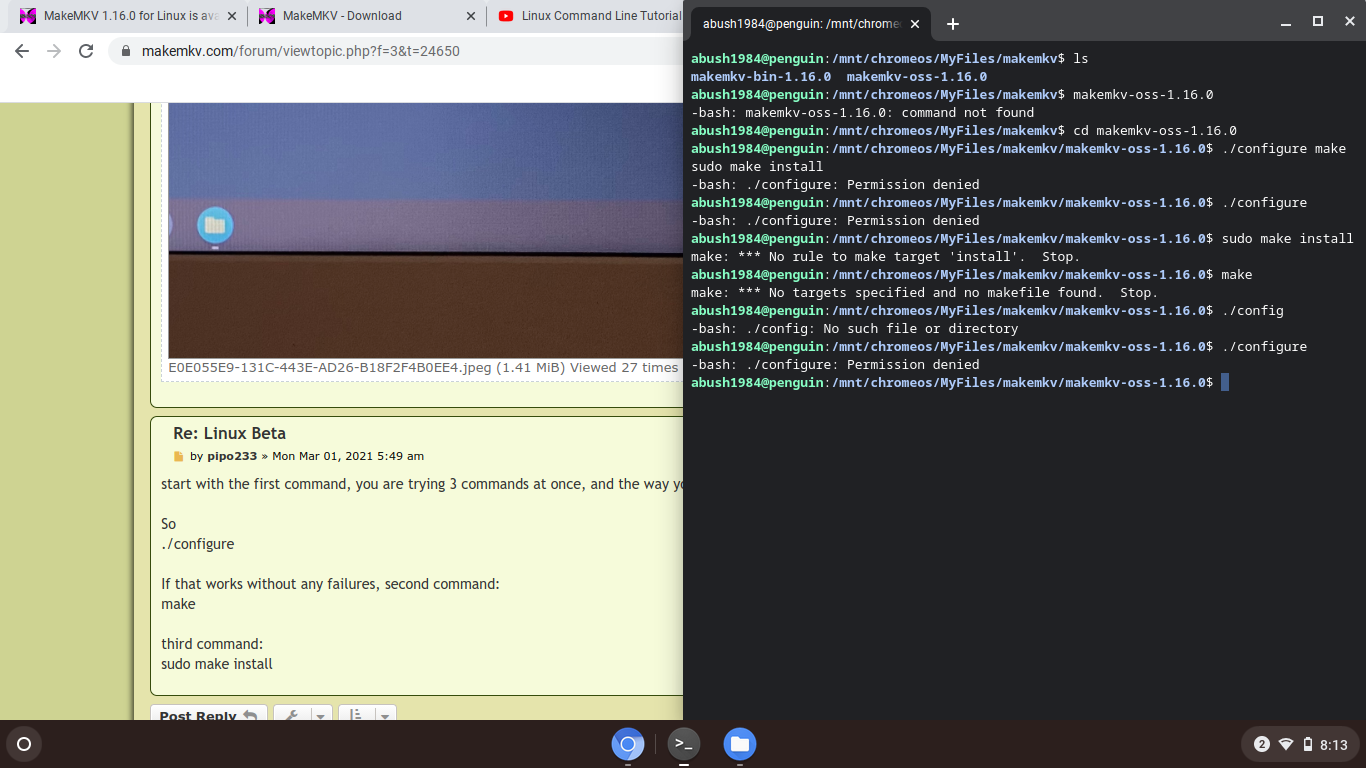Screen dimensions: 1366x768
Task: Open a new terminal tab with plus button
Action: click(953, 24)
